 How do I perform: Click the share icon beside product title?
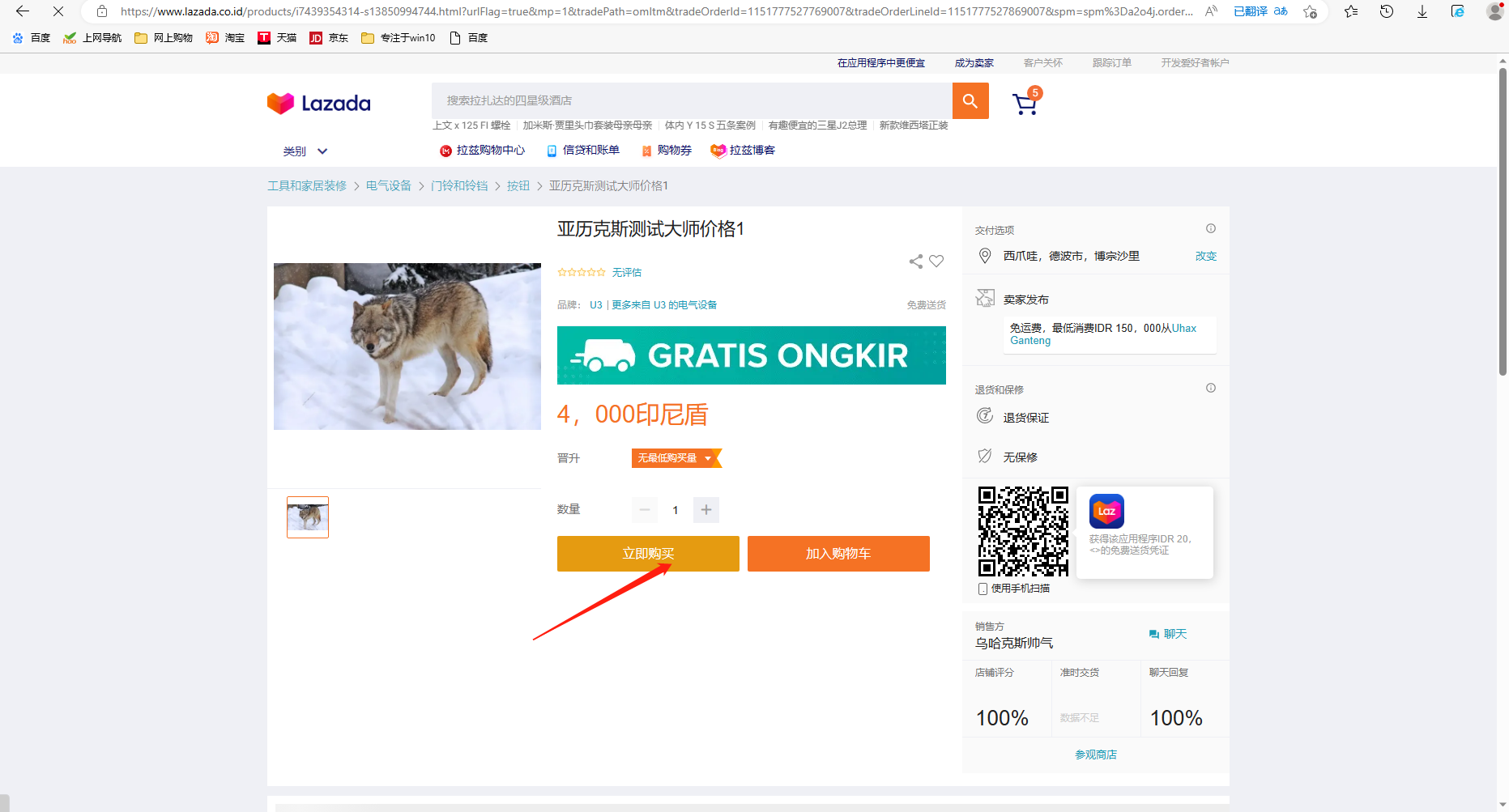916,261
